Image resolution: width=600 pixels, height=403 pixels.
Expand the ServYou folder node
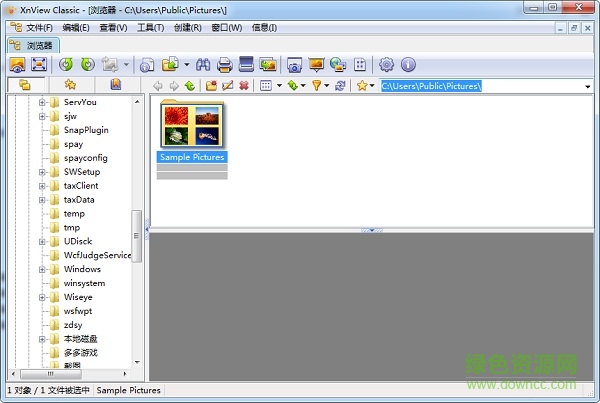tap(42, 102)
